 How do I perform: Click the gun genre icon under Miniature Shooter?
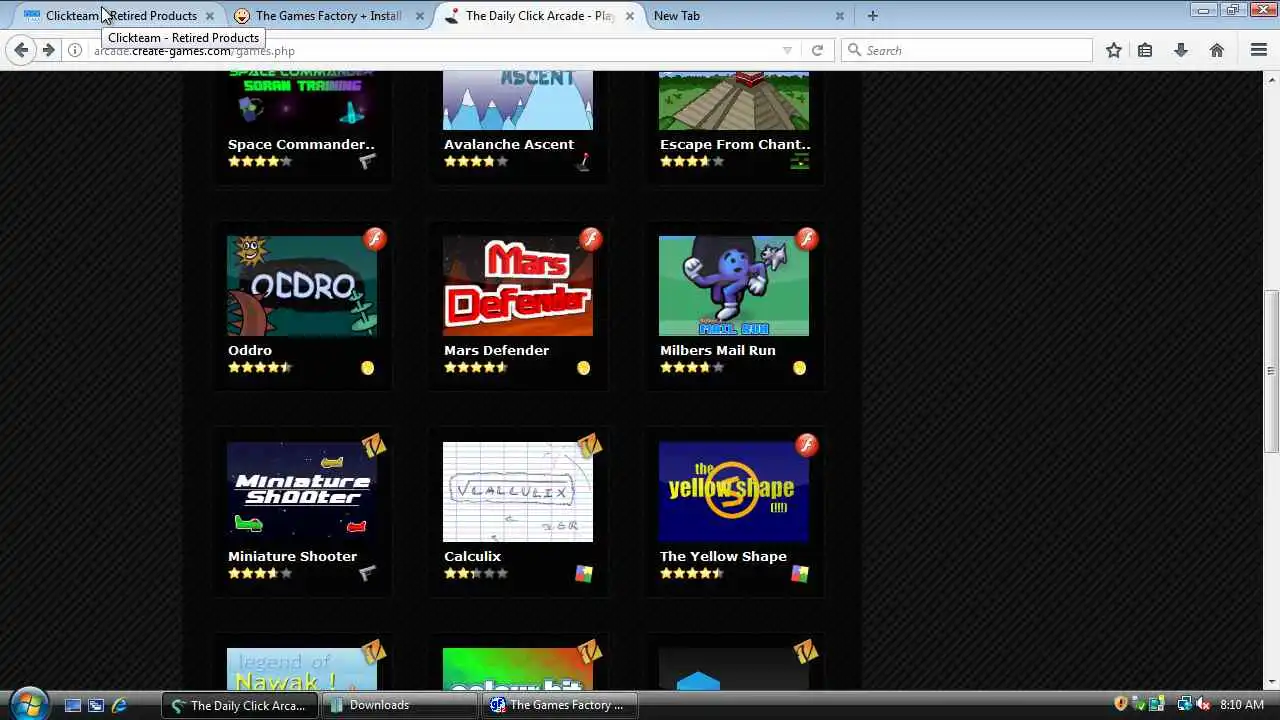click(x=367, y=573)
